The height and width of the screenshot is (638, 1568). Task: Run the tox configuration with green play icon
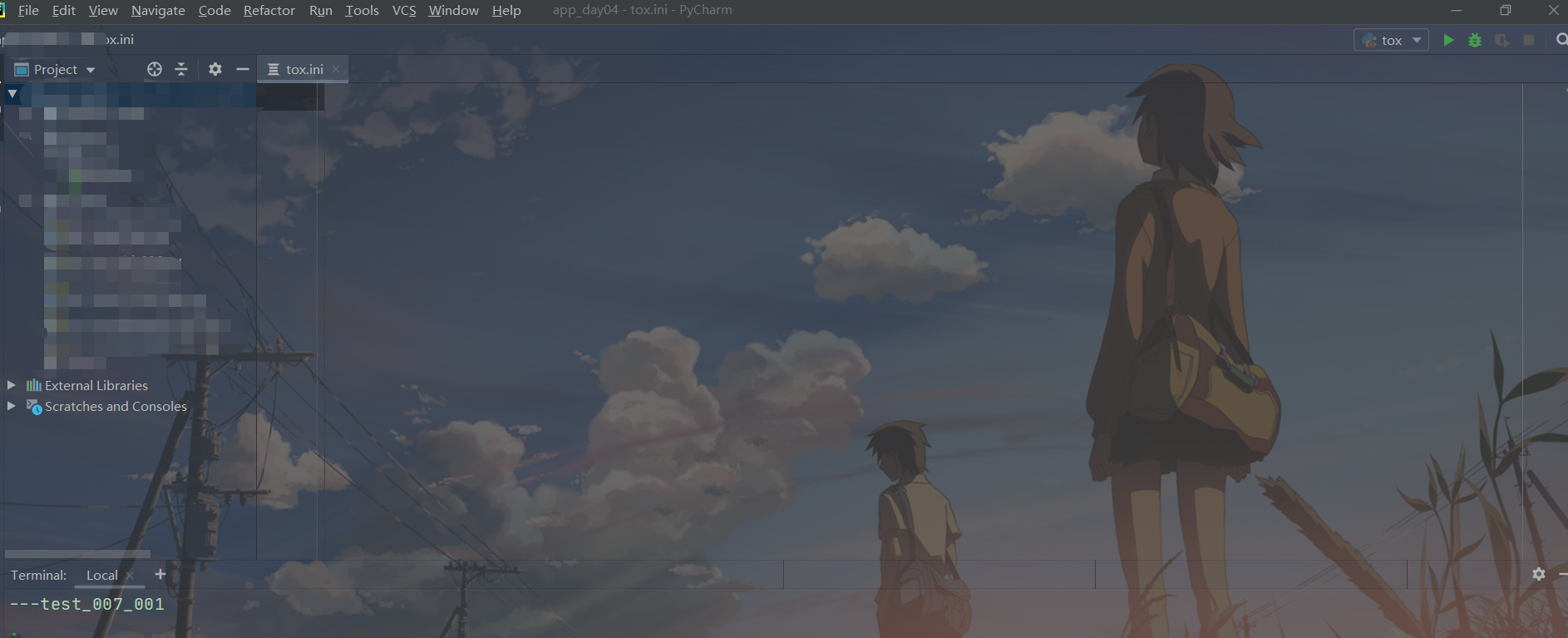click(x=1448, y=40)
